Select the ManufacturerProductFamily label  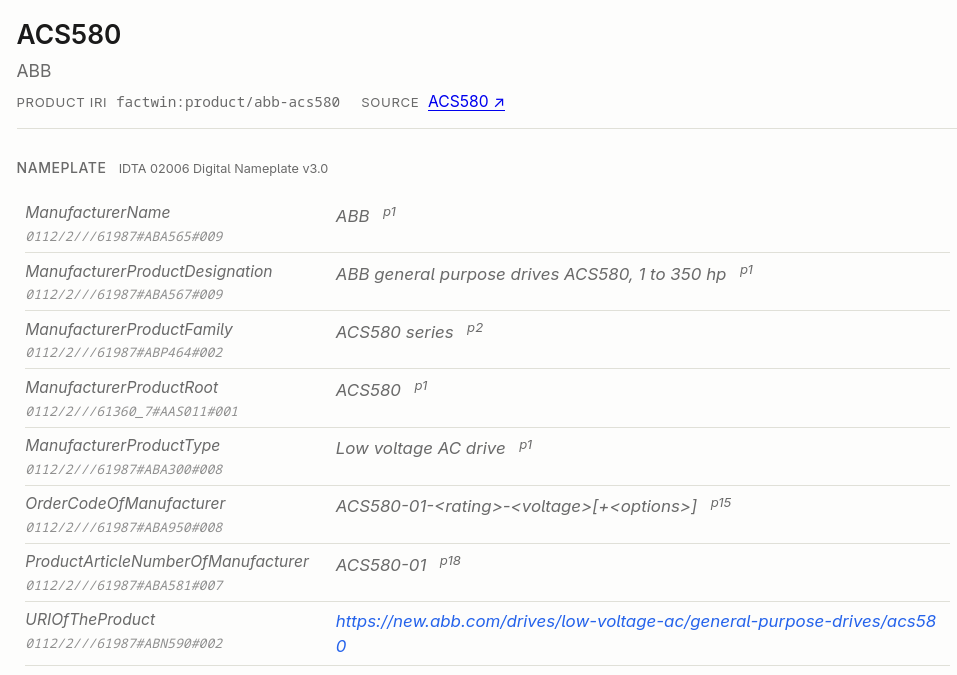[129, 330]
